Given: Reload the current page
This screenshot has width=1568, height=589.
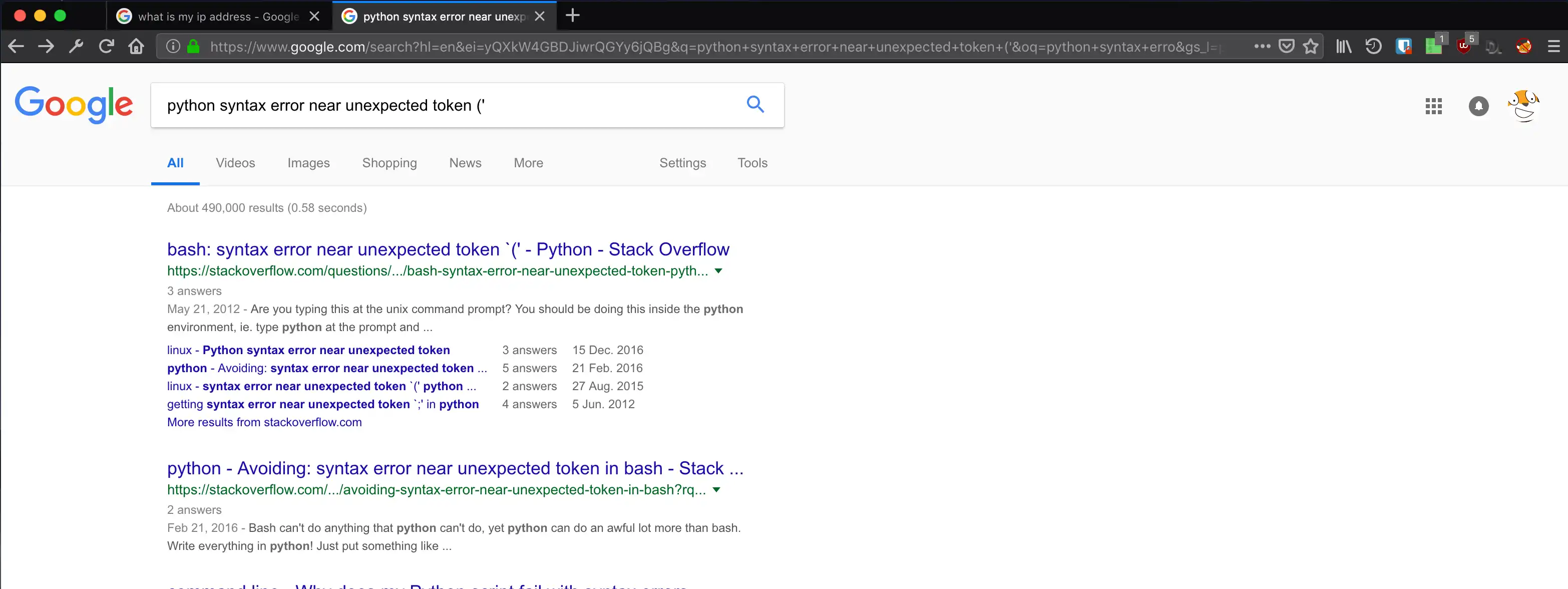Looking at the screenshot, I should [x=107, y=46].
